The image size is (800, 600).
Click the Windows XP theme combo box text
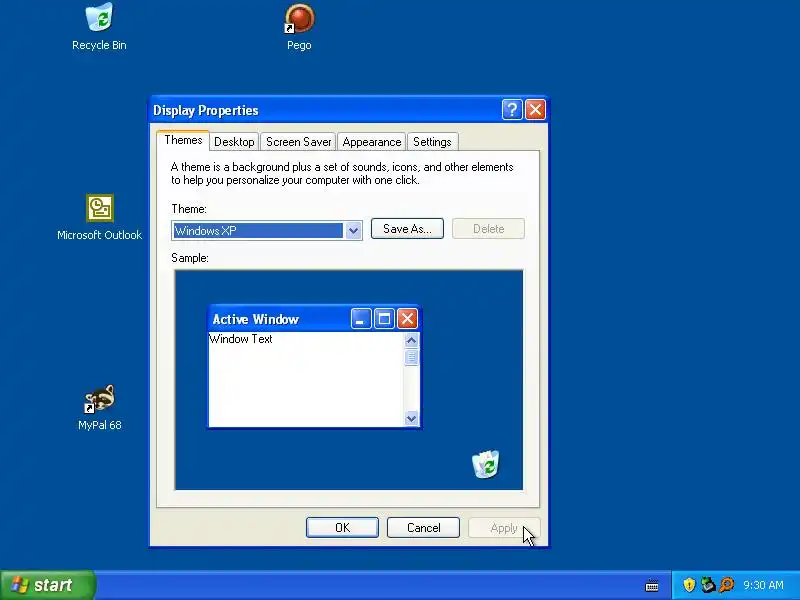coord(258,231)
